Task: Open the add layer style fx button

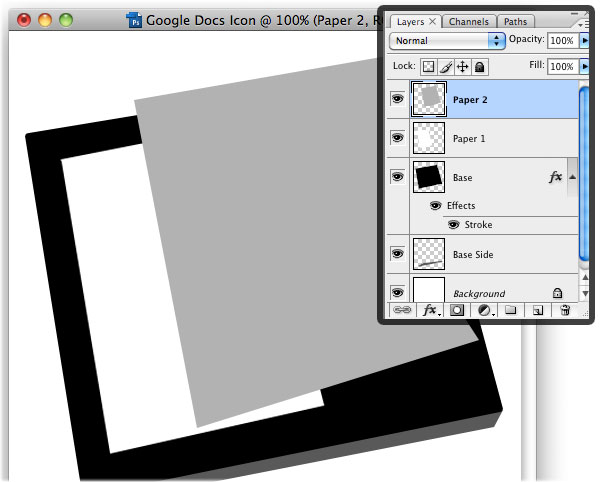Action: (x=430, y=310)
